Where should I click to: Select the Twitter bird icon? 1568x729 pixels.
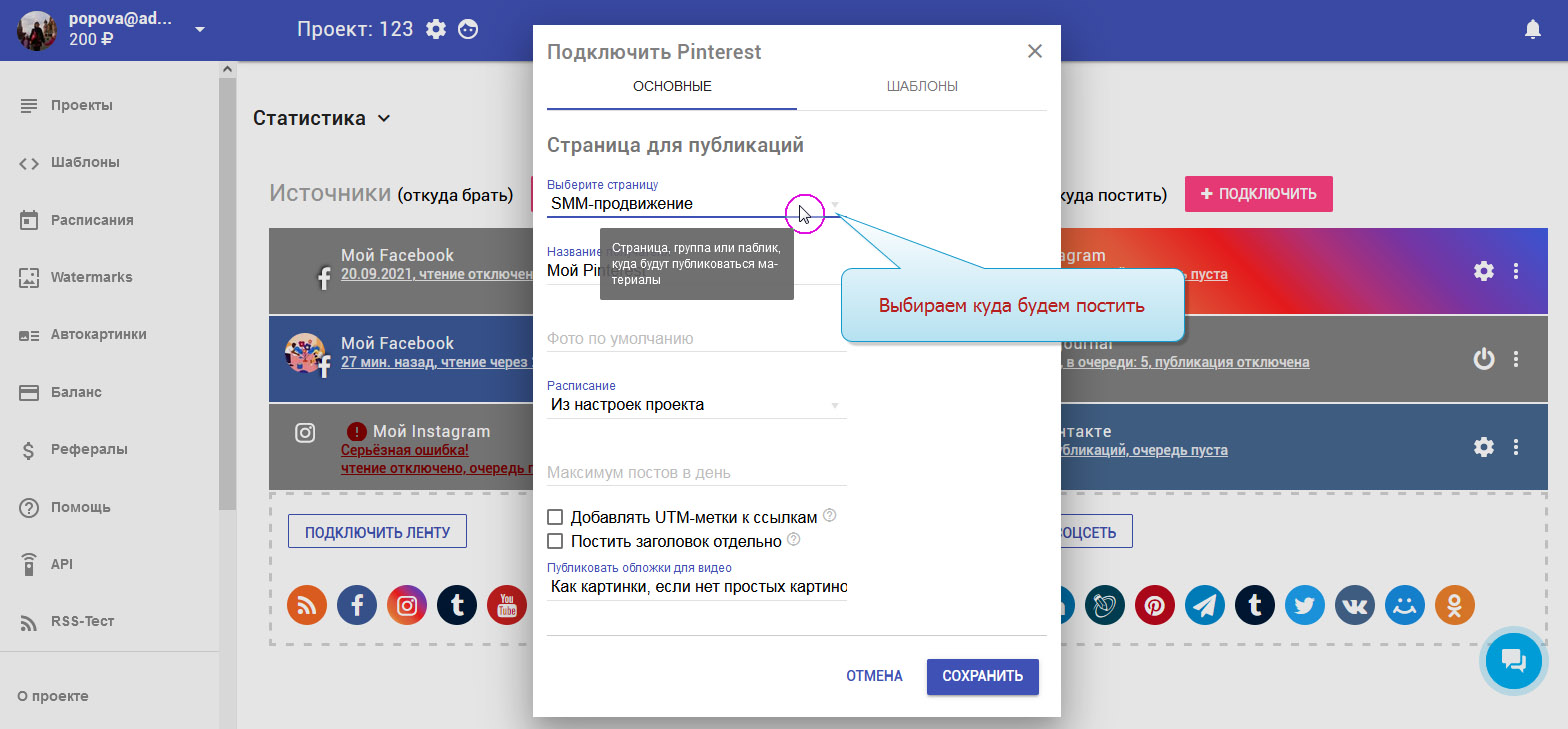coord(1305,605)
